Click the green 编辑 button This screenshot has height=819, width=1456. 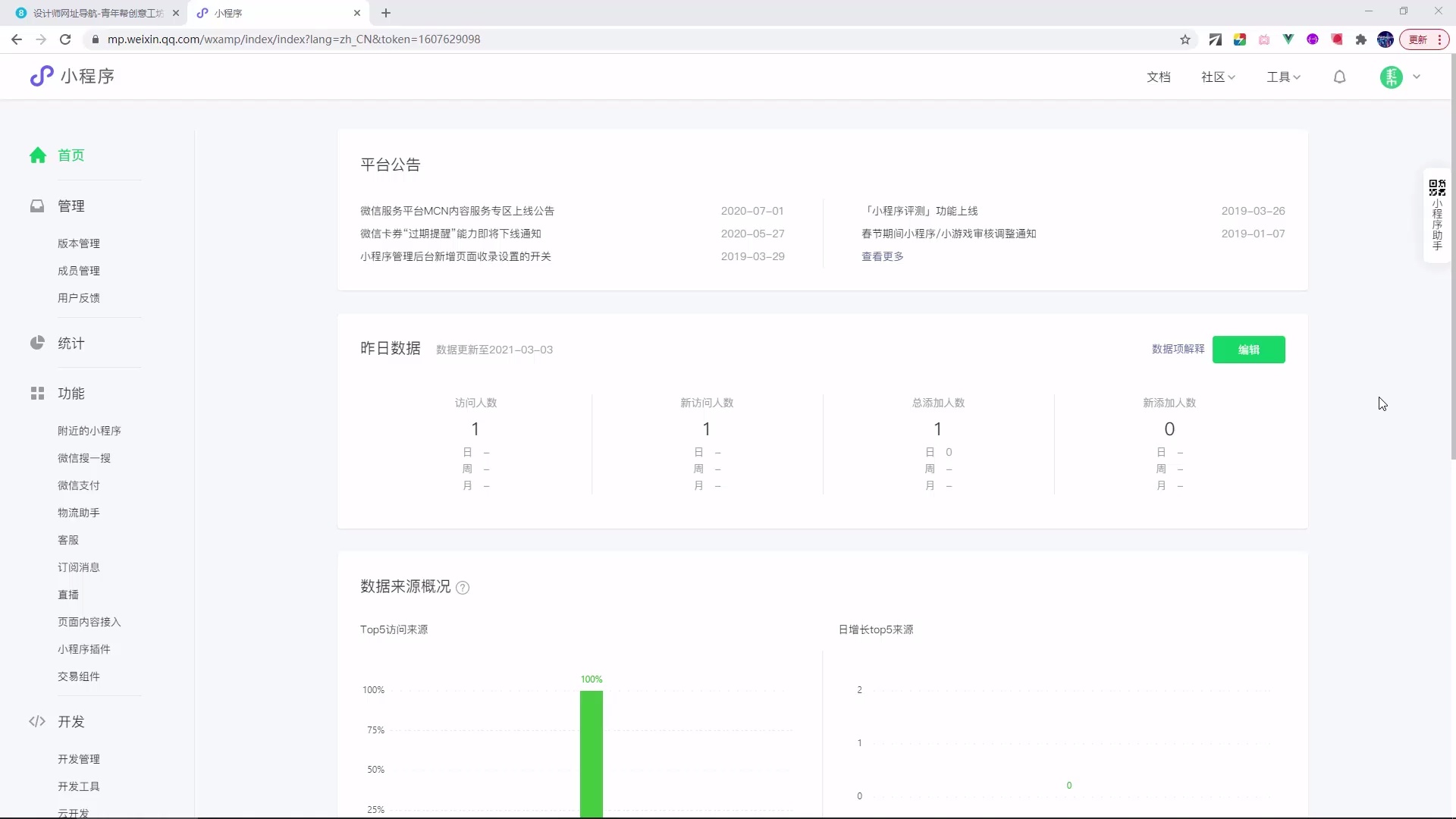(x=1248, y=350)
